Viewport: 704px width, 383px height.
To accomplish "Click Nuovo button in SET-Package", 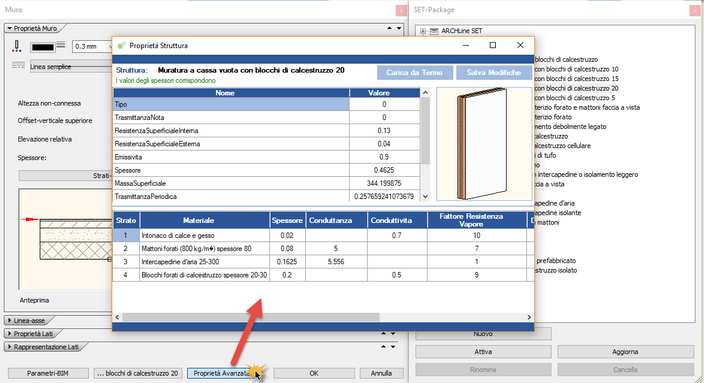I will (x=483, y=334).
